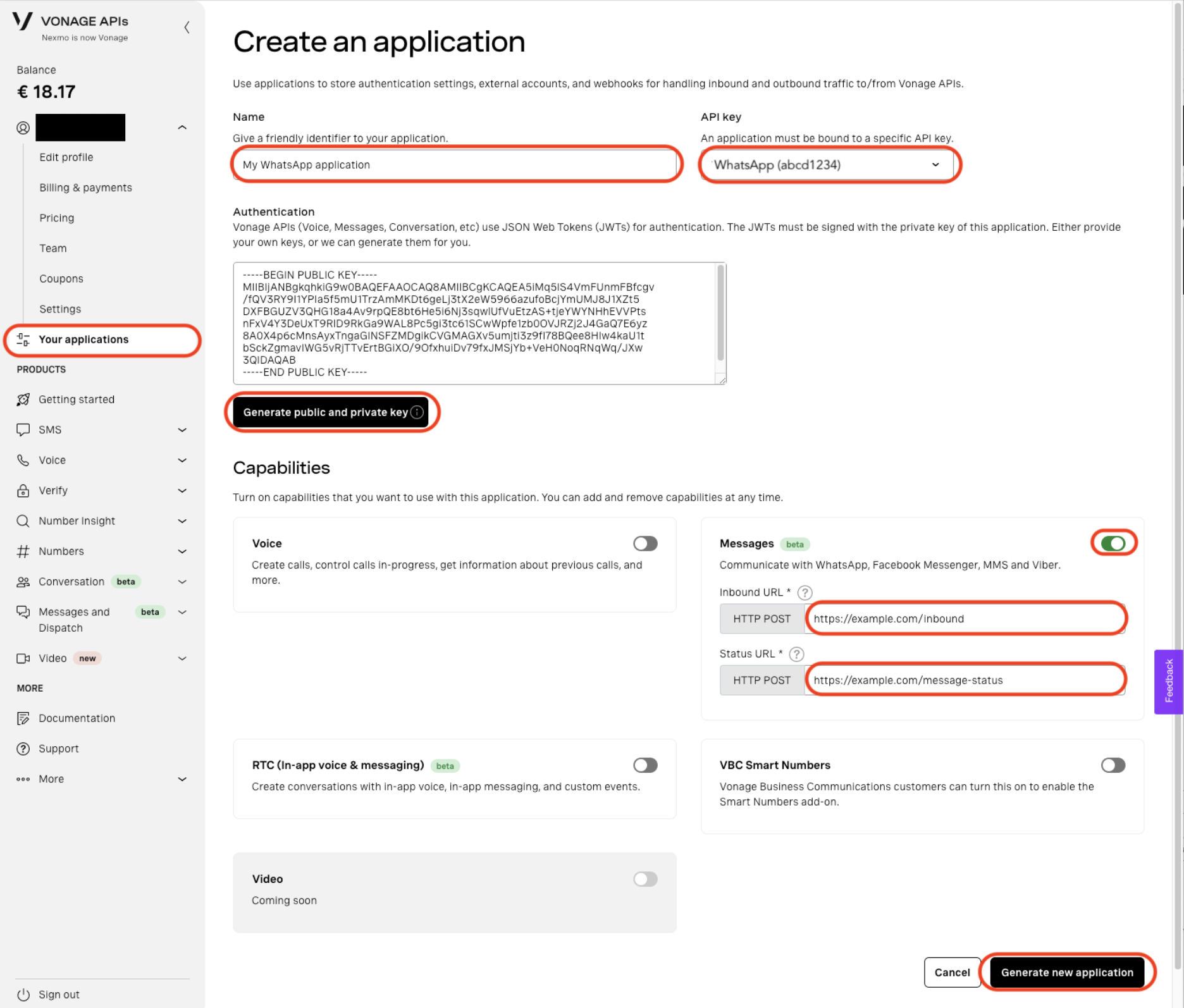This screenshot has height=1008, width=1184.
Task: Click the Getting started rocket icon
Action: click(x=23, y=400)
